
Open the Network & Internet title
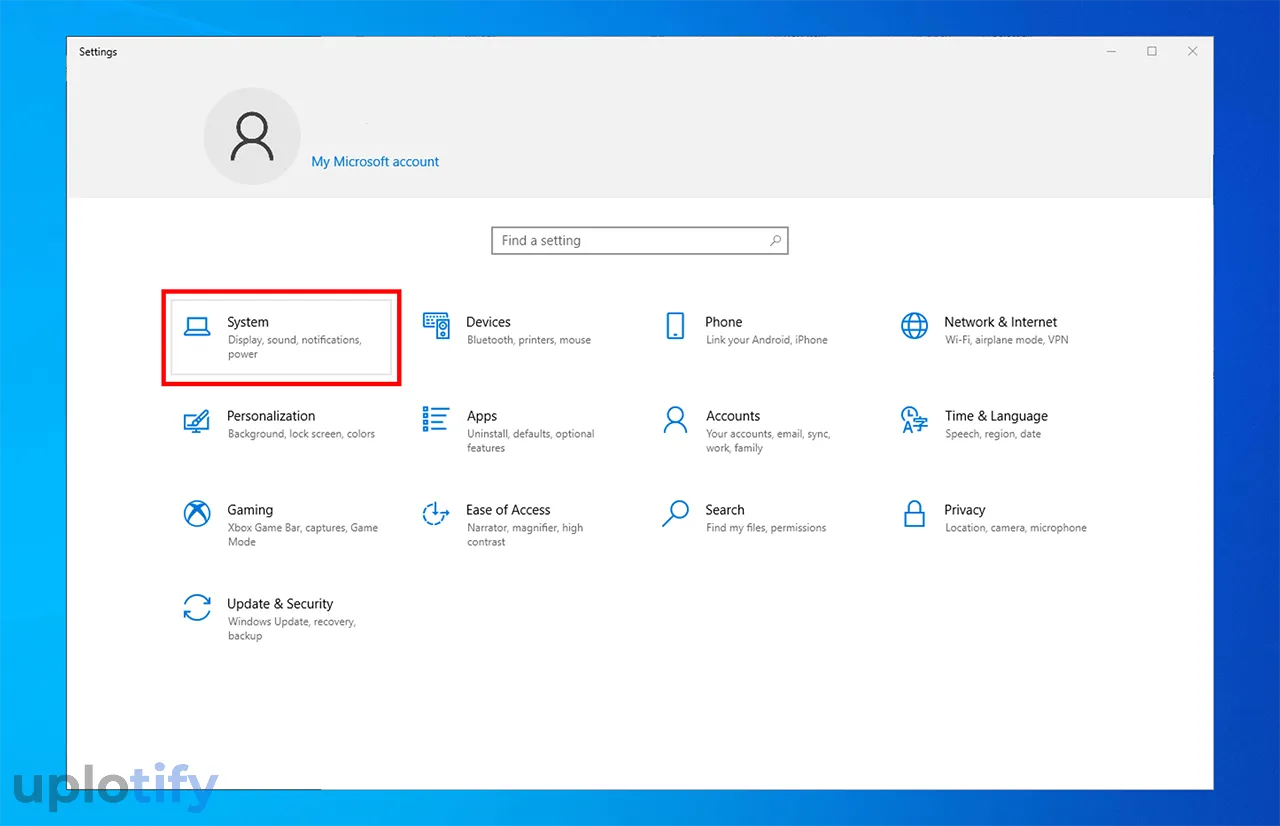1001,322
